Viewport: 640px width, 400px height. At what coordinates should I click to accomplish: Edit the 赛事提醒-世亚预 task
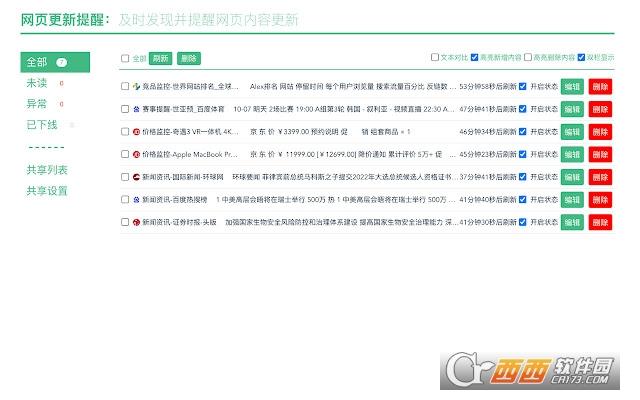coord(572,109)
